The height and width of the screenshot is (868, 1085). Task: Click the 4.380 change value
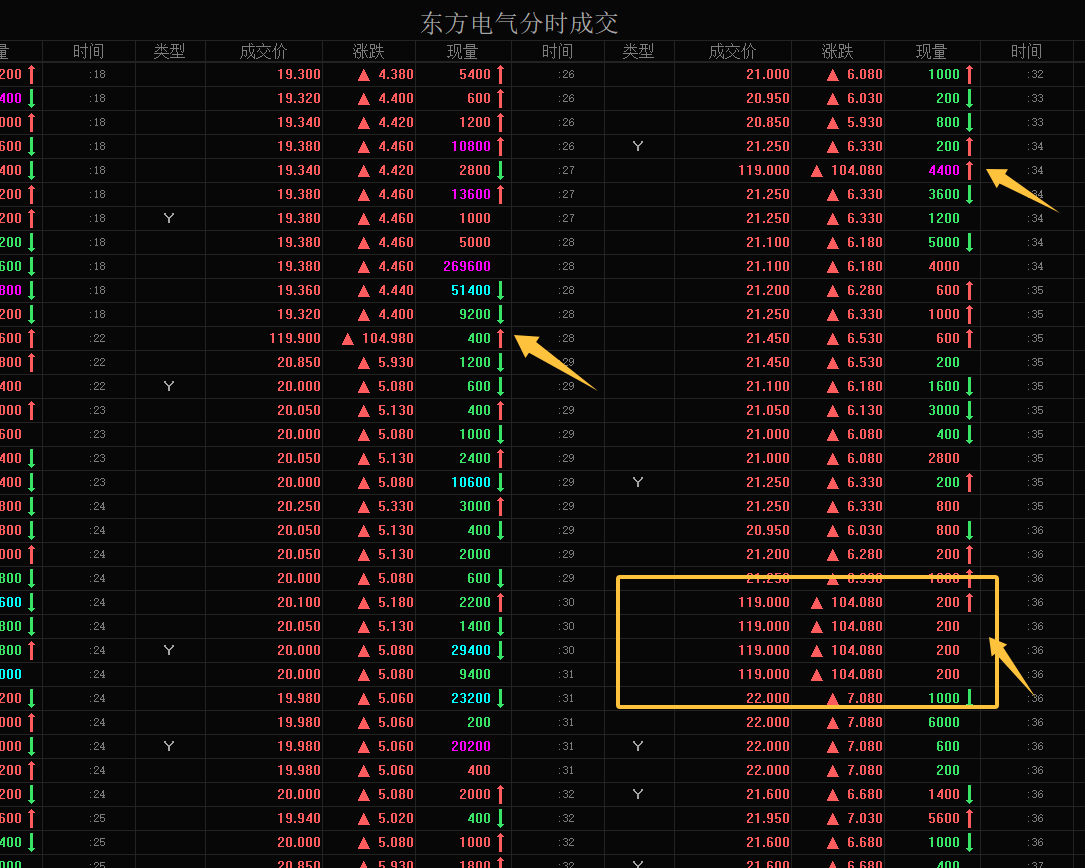396,74
